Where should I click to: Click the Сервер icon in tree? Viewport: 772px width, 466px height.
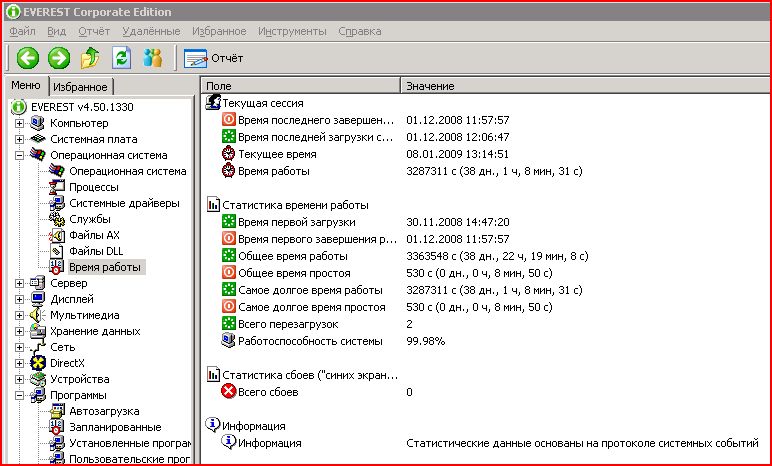pyautogui.click(x=37, y=283)
